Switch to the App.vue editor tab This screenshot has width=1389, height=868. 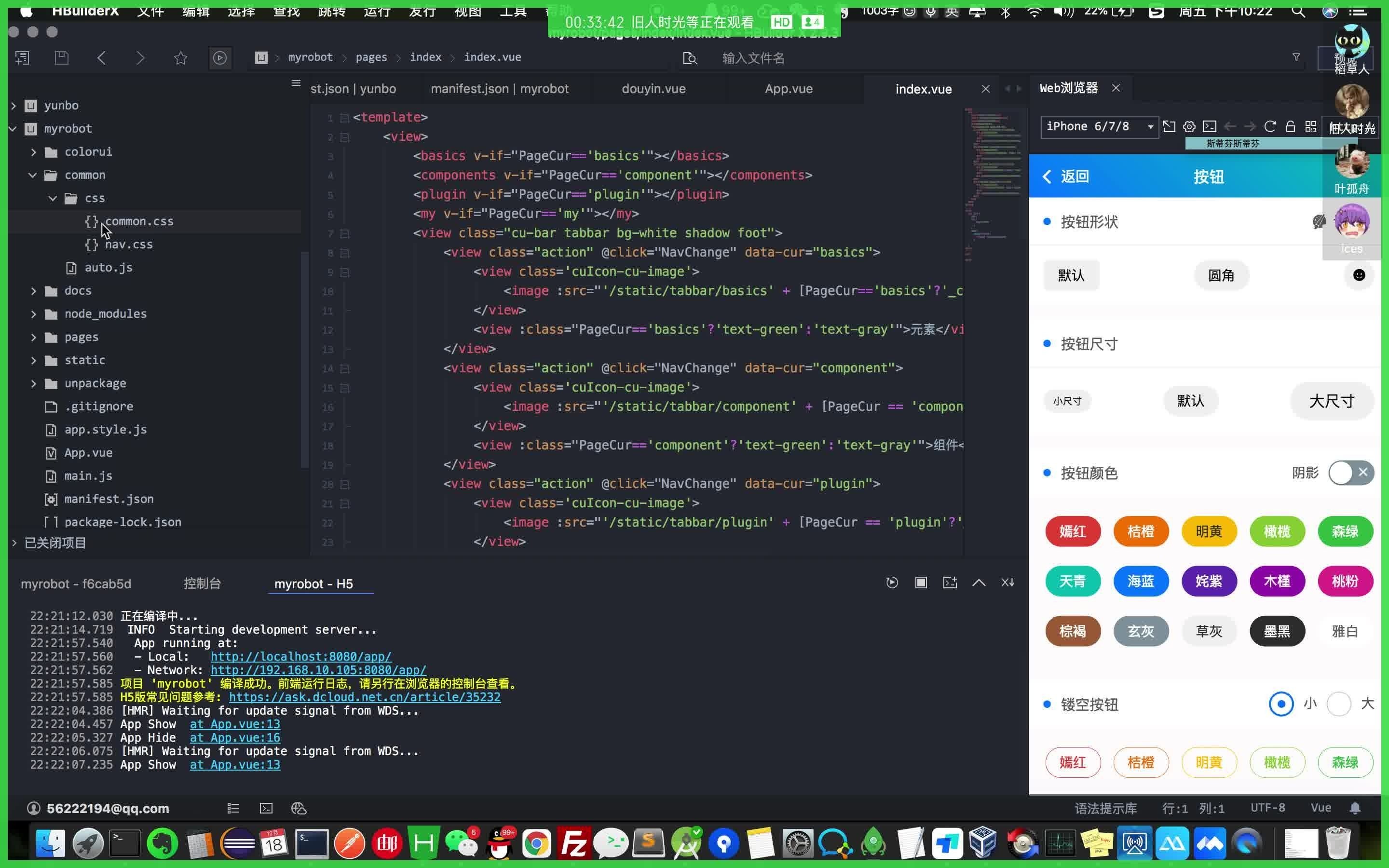[x=788, y=89]
